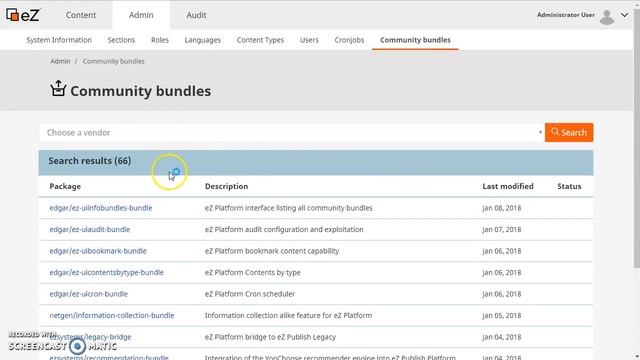Click the Admin breadcrumb link
The height and width of the screenshot is (360, 640).
pyautogui.click(x=60, y=61)
